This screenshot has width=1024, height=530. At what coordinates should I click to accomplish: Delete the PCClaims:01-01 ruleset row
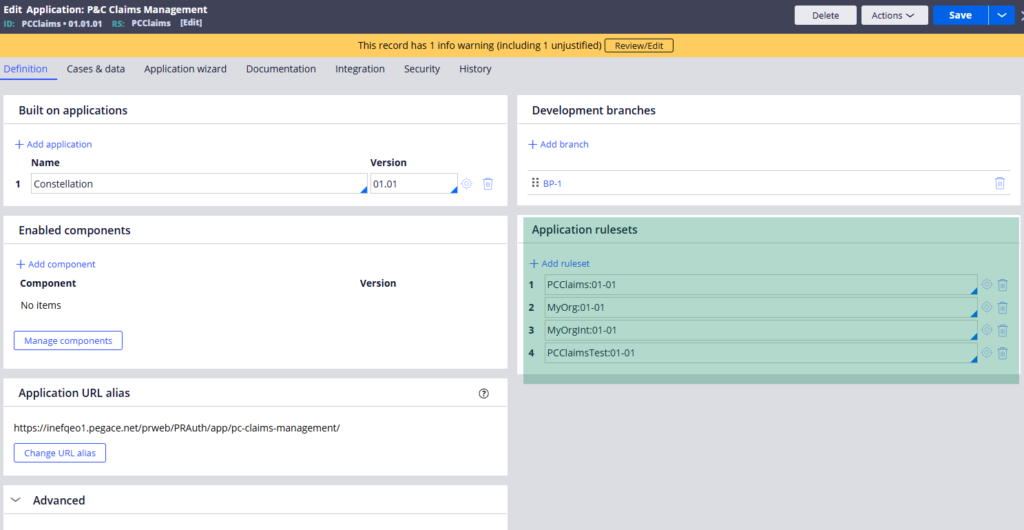1003,285
